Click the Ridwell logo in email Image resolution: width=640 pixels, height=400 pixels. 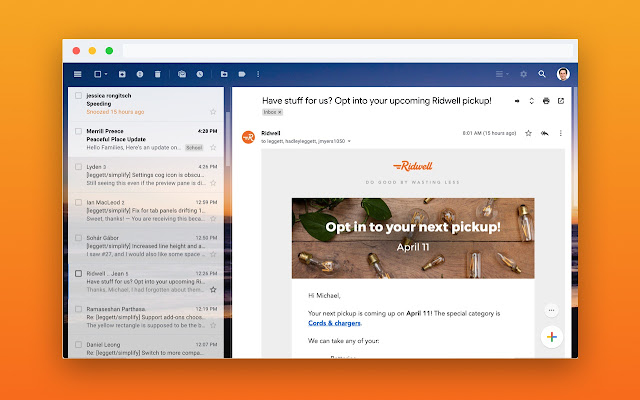point(413,166)
